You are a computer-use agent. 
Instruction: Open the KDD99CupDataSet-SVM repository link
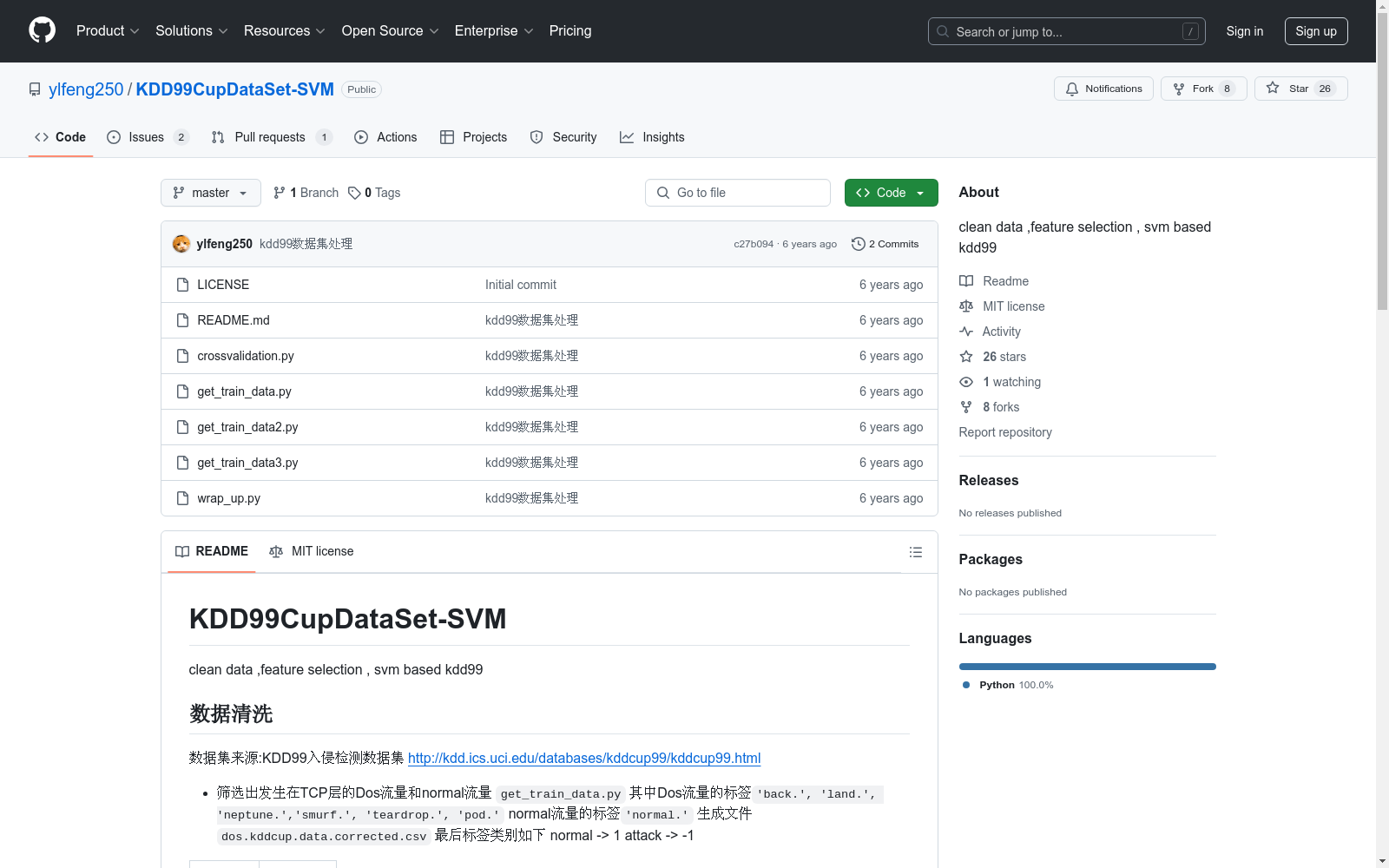coord(234,89)
